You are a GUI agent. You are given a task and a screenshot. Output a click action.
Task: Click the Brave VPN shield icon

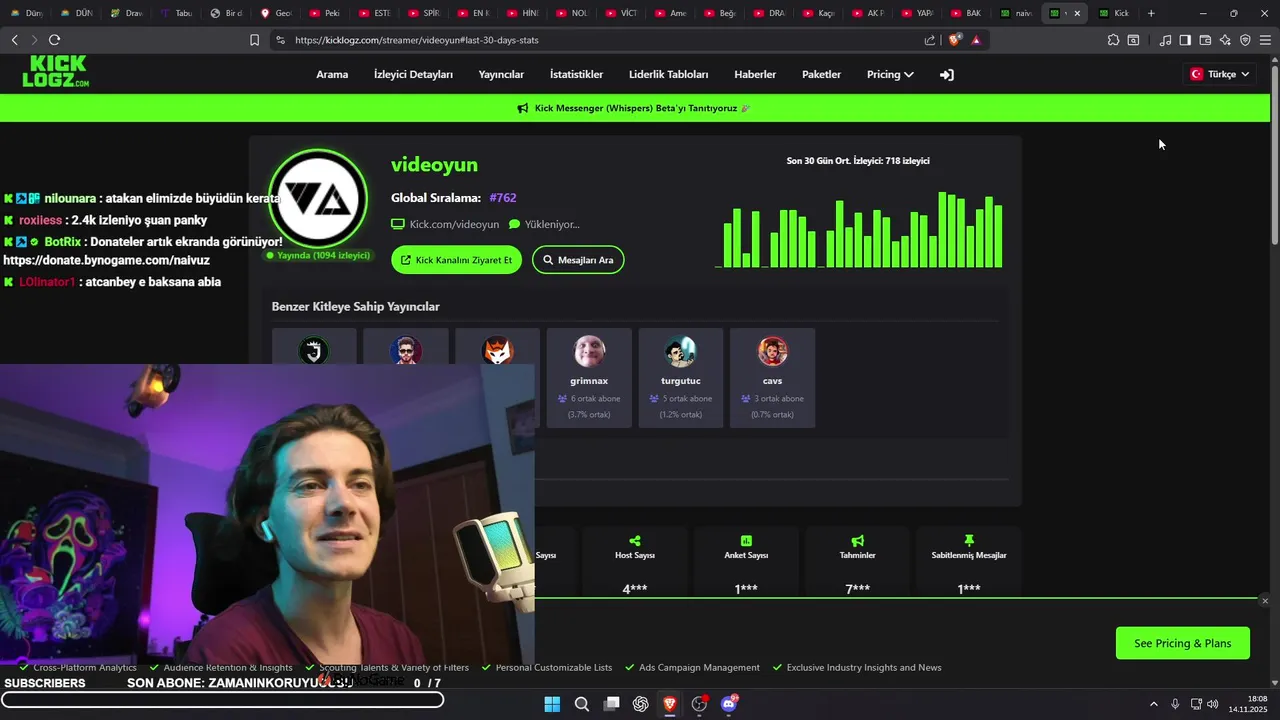(1245, 40)
